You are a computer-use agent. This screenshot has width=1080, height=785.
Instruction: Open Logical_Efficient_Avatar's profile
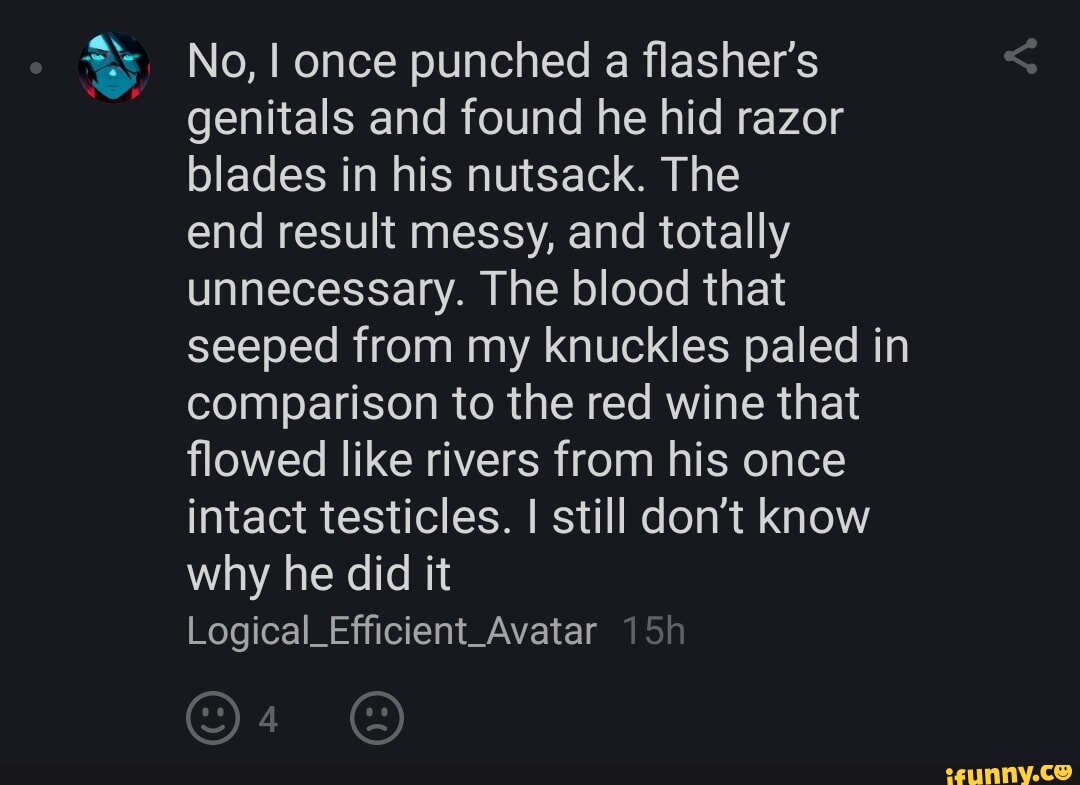click(391, 631)
